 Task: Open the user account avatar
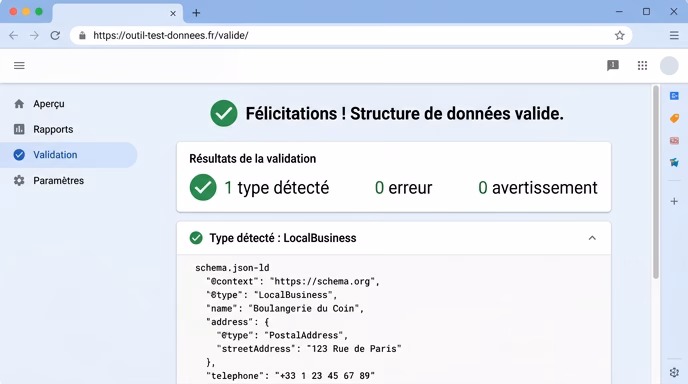pyautogui.click(x=669, y=66)
